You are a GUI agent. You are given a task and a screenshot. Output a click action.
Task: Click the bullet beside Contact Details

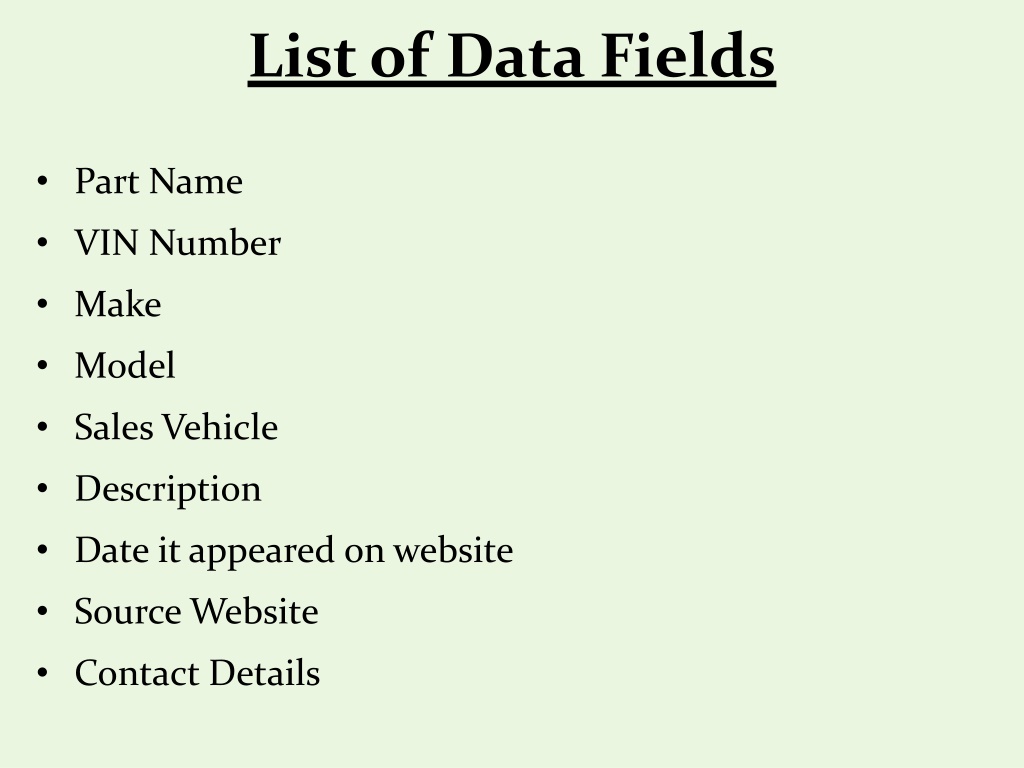42,673
